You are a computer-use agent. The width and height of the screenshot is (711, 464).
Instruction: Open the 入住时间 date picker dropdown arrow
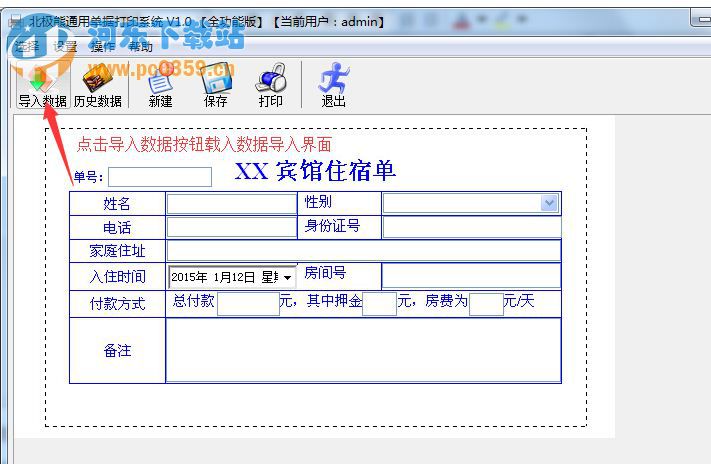tap(287, 277)
